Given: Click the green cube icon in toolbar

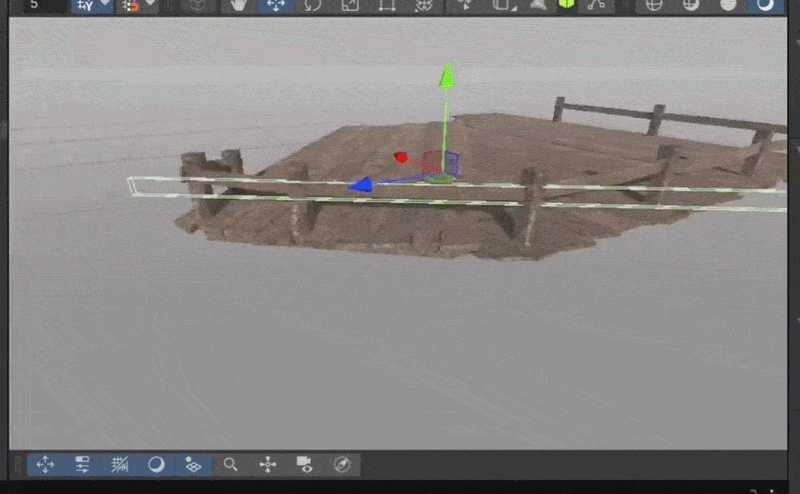Looking at the screenshot, I should [566, 5].
